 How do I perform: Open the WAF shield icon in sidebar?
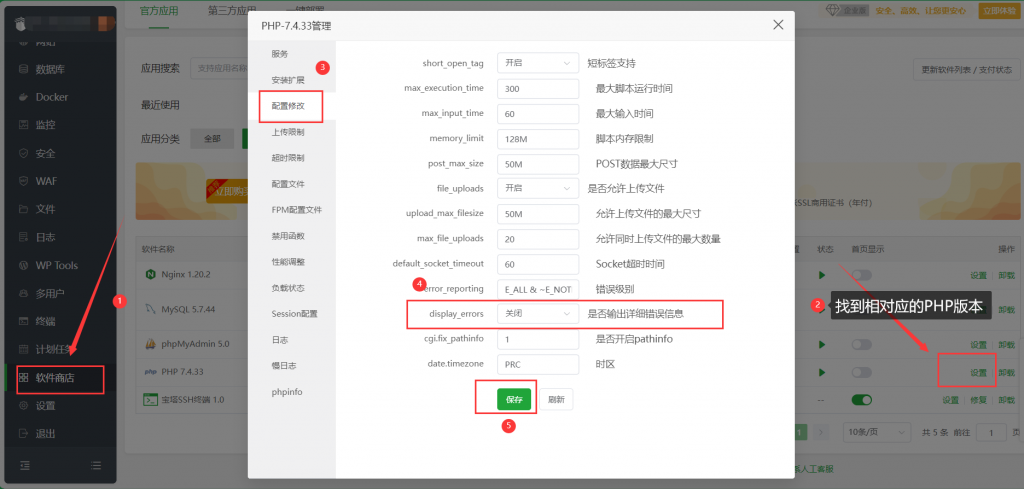(24, 181)
